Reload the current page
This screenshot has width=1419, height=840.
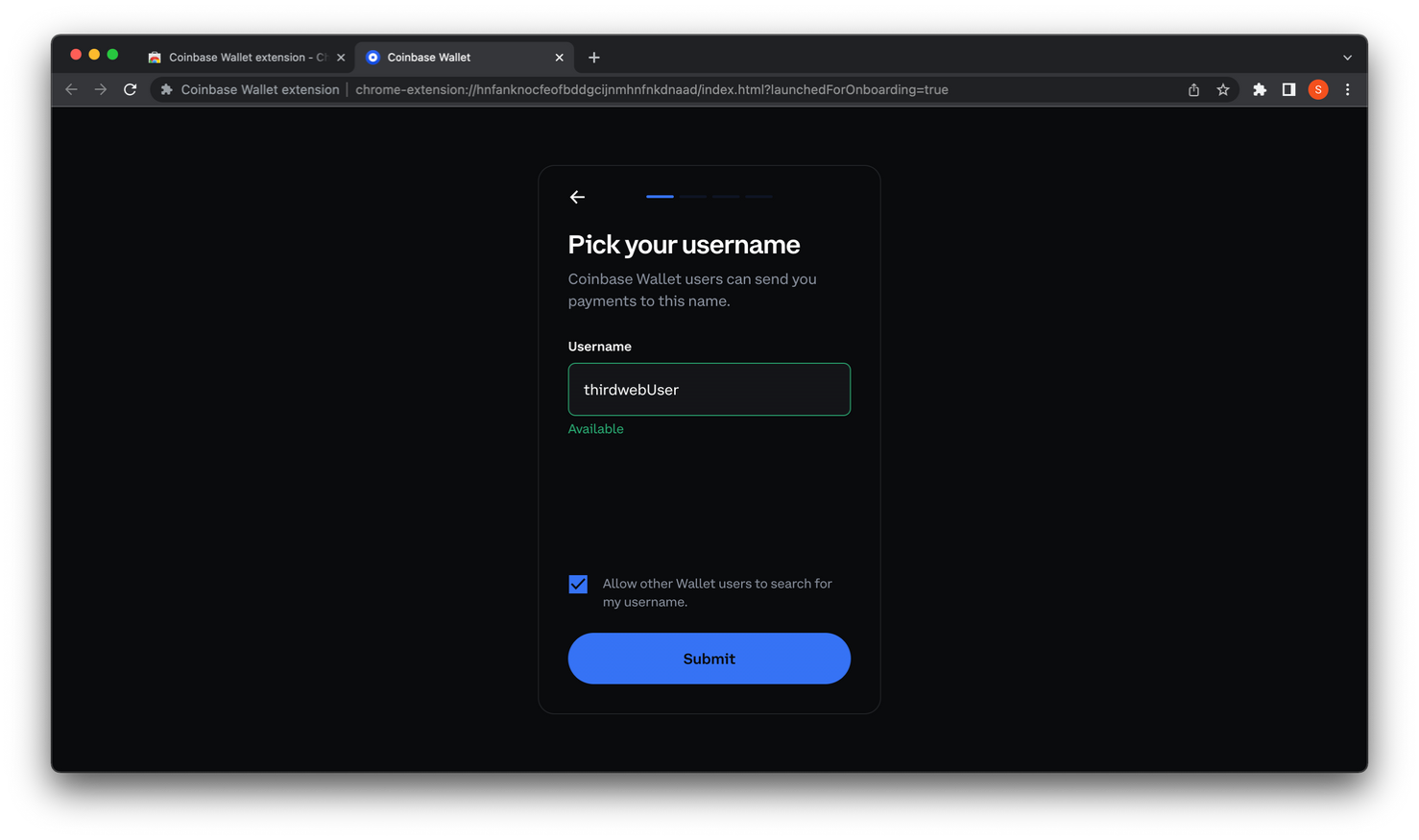[x=131, y=89]
